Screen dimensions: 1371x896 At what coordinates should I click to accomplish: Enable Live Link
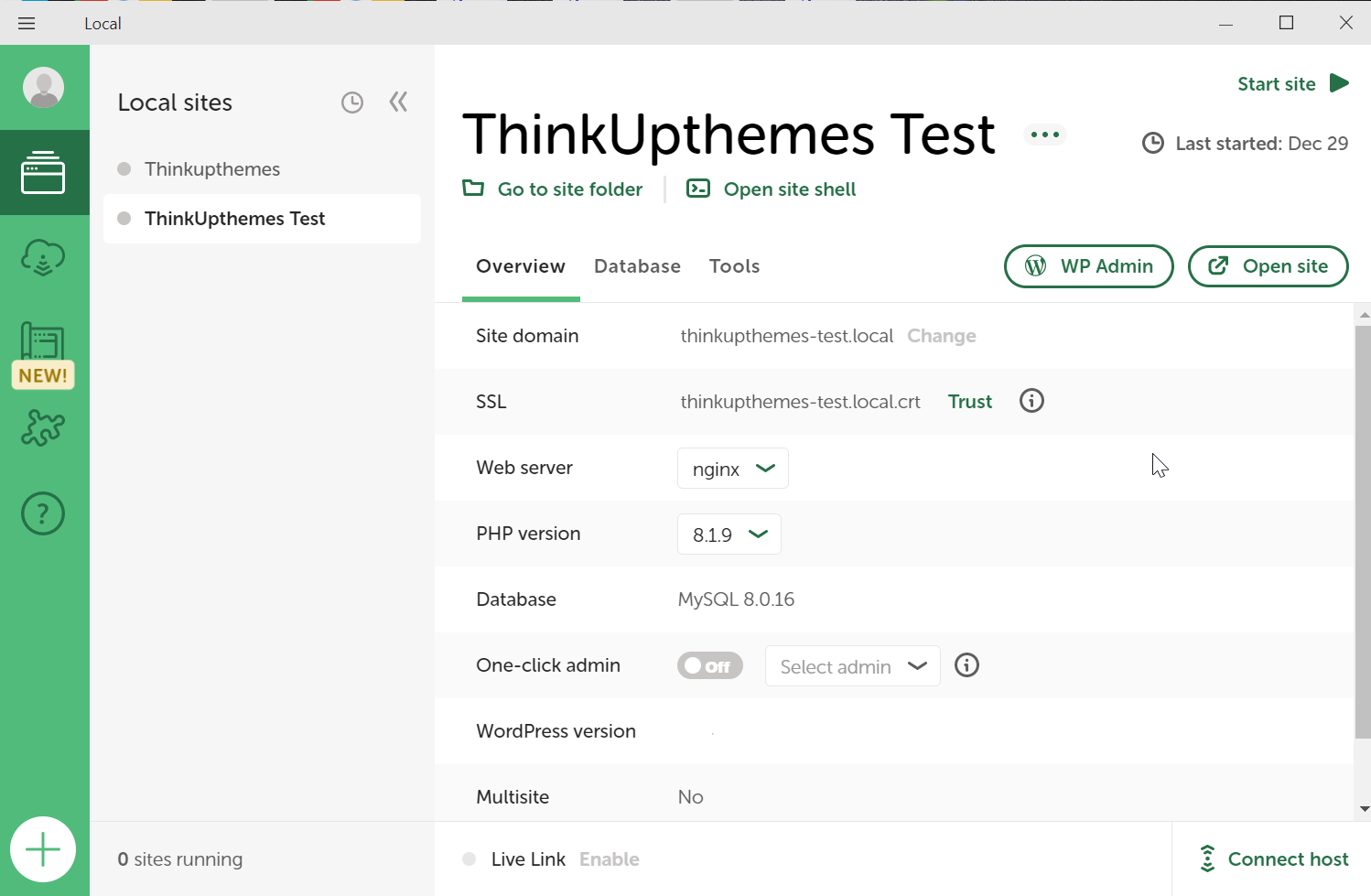(610, 859)
